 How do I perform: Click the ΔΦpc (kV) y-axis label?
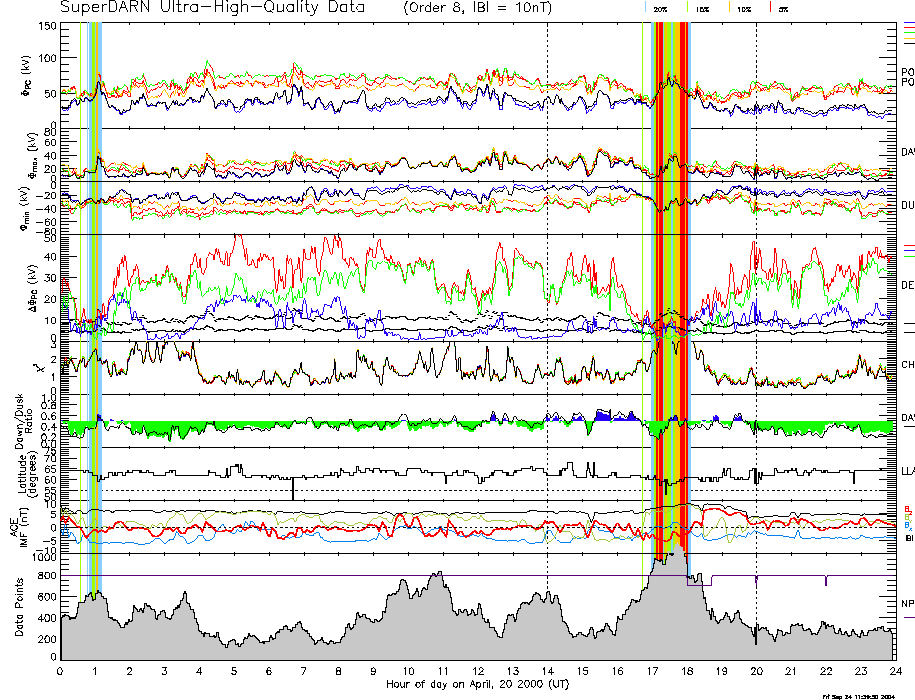point(33,287)
